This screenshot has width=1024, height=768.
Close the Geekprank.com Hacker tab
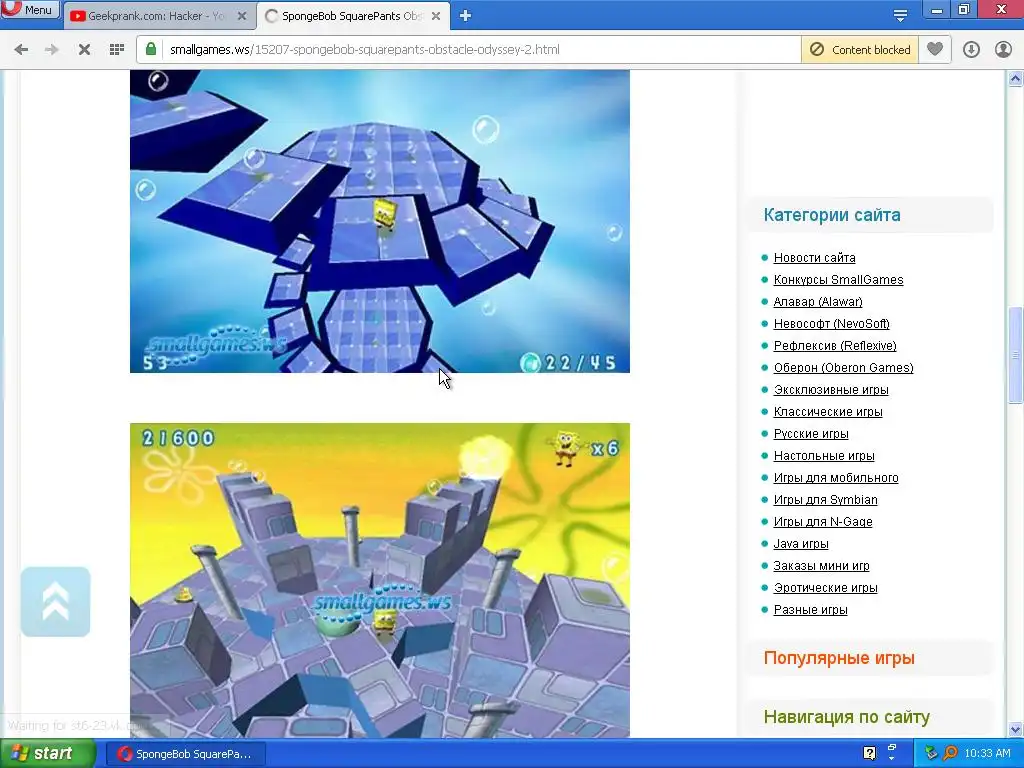242,16
